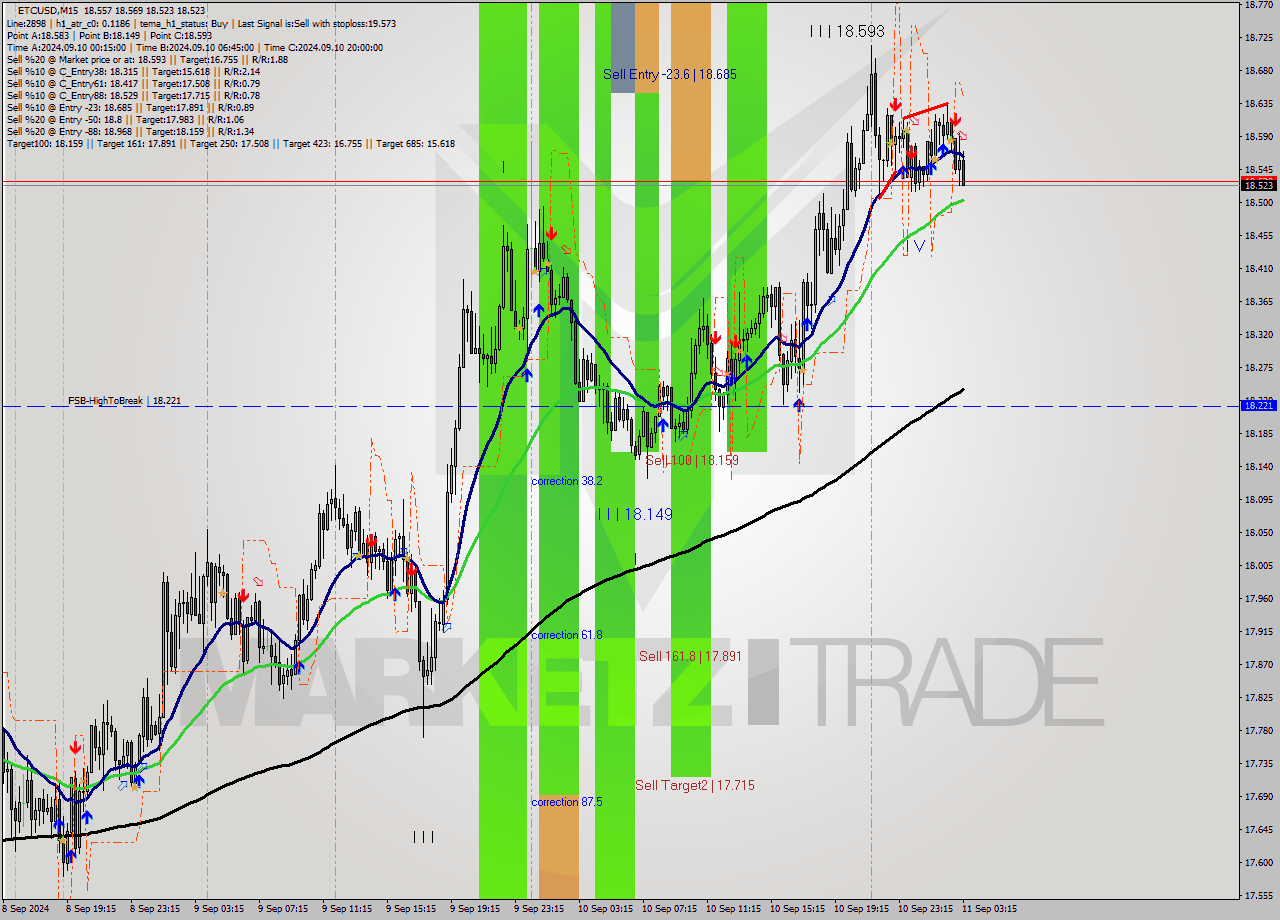Click the 'correction 38.2' label
Screen dimensions: 1280x920
coord(567,481)
